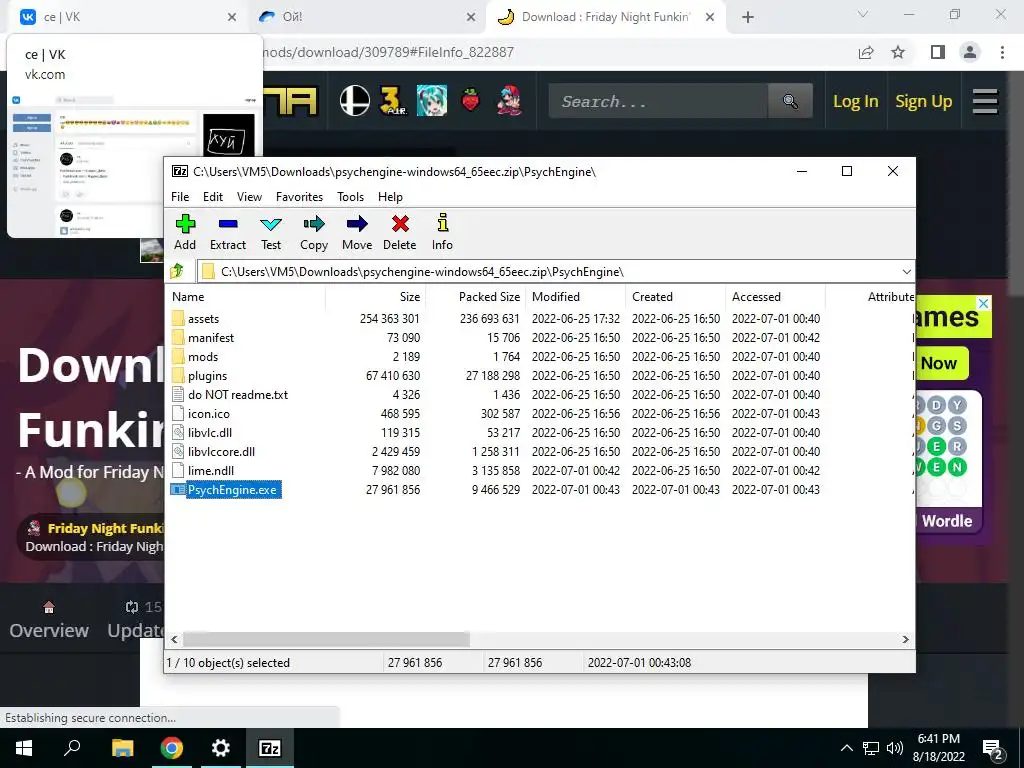Sort by Modified column
Image resolution: width=1024 pixels, height=768 pixels.
[577, 296]
